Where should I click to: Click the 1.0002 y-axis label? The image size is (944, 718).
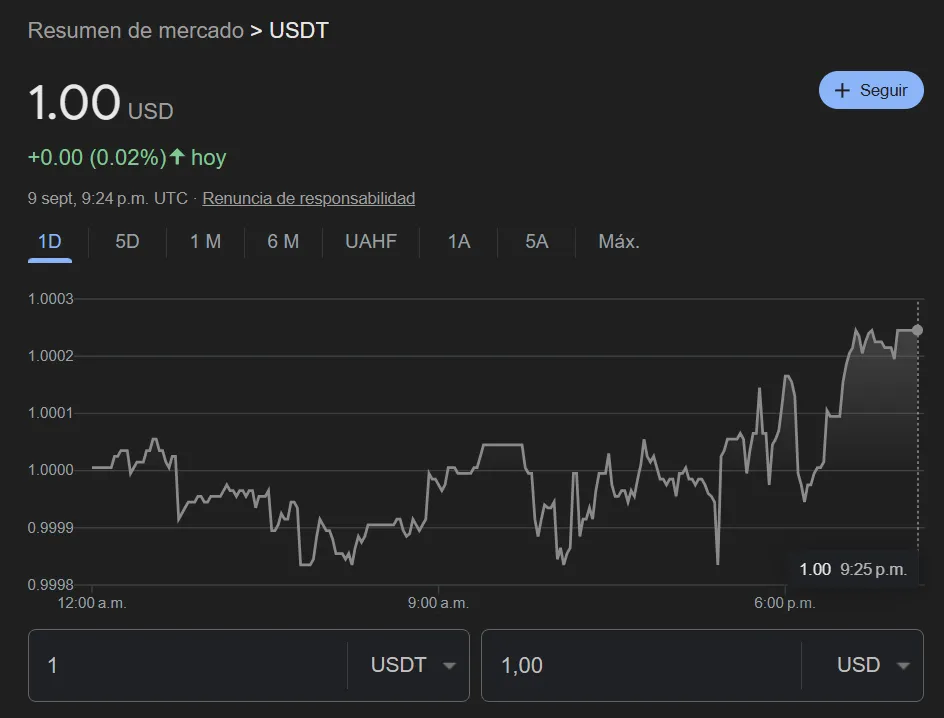click(x=51, y=356)
